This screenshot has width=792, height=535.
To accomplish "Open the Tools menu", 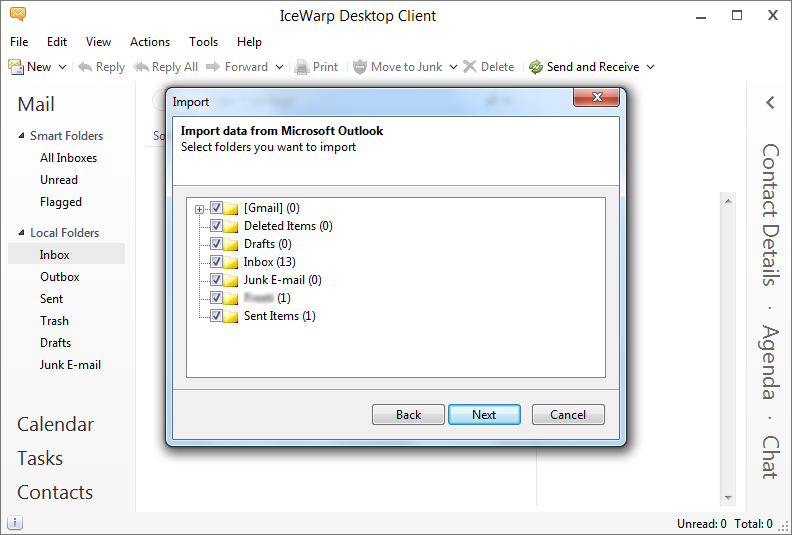I will point(204,42).
